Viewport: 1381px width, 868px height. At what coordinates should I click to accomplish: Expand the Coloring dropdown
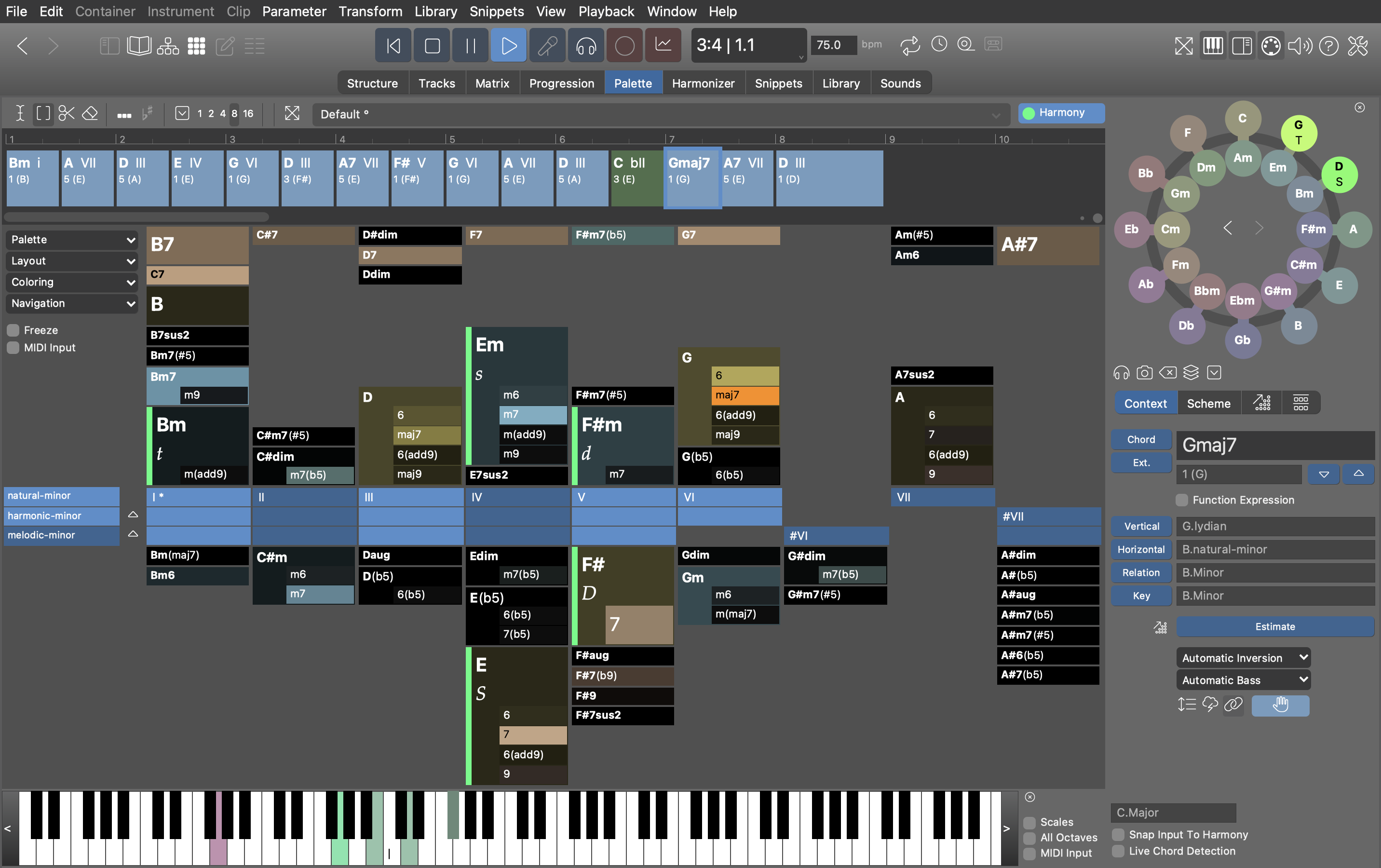click(x=72, y=282)
